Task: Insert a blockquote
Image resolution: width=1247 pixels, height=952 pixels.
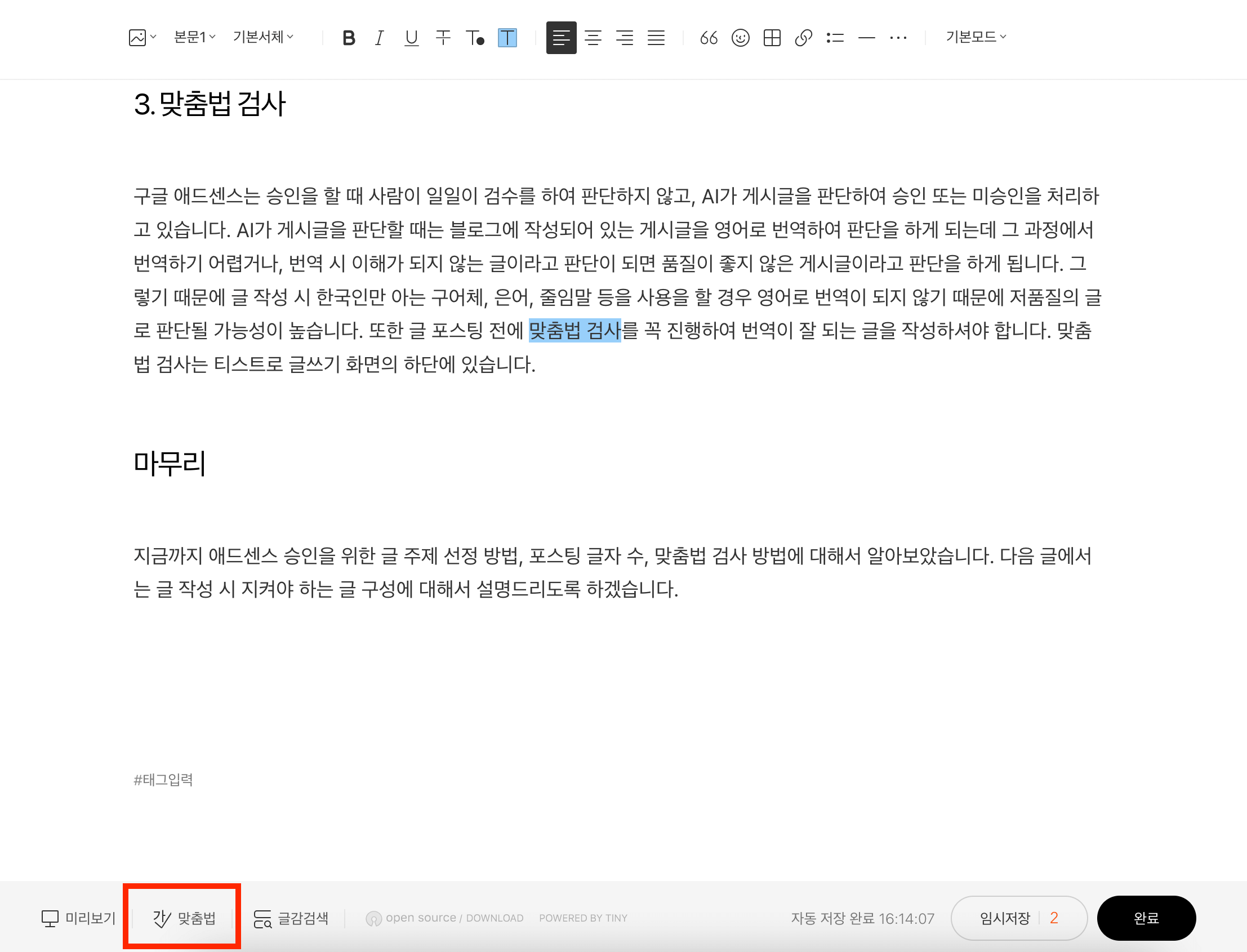Action: [707, 37]
